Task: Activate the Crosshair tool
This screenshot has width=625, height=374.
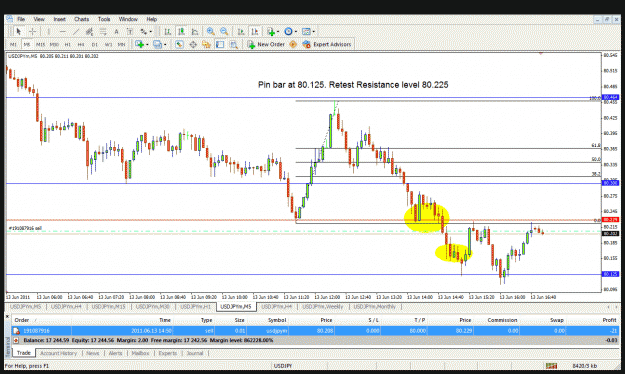Action: coord(33,31)
